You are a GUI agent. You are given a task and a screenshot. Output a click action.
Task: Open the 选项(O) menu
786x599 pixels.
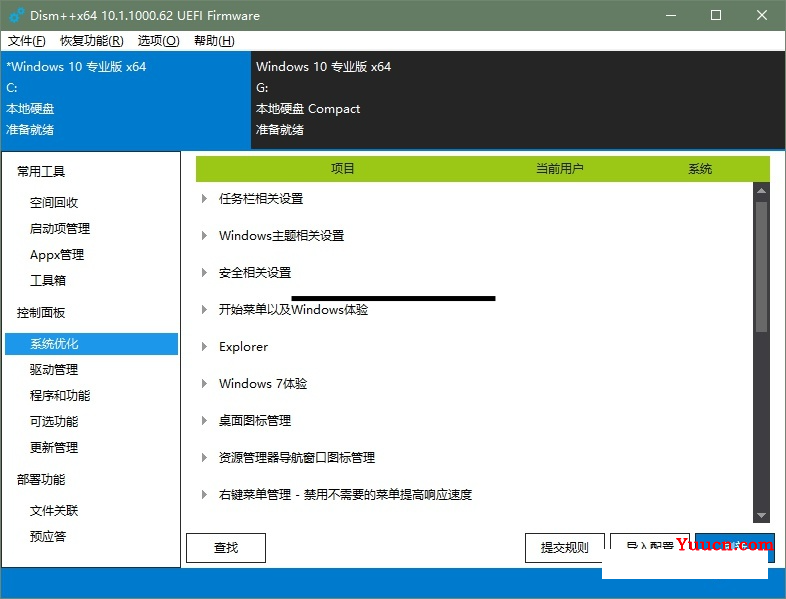point(158,41)
